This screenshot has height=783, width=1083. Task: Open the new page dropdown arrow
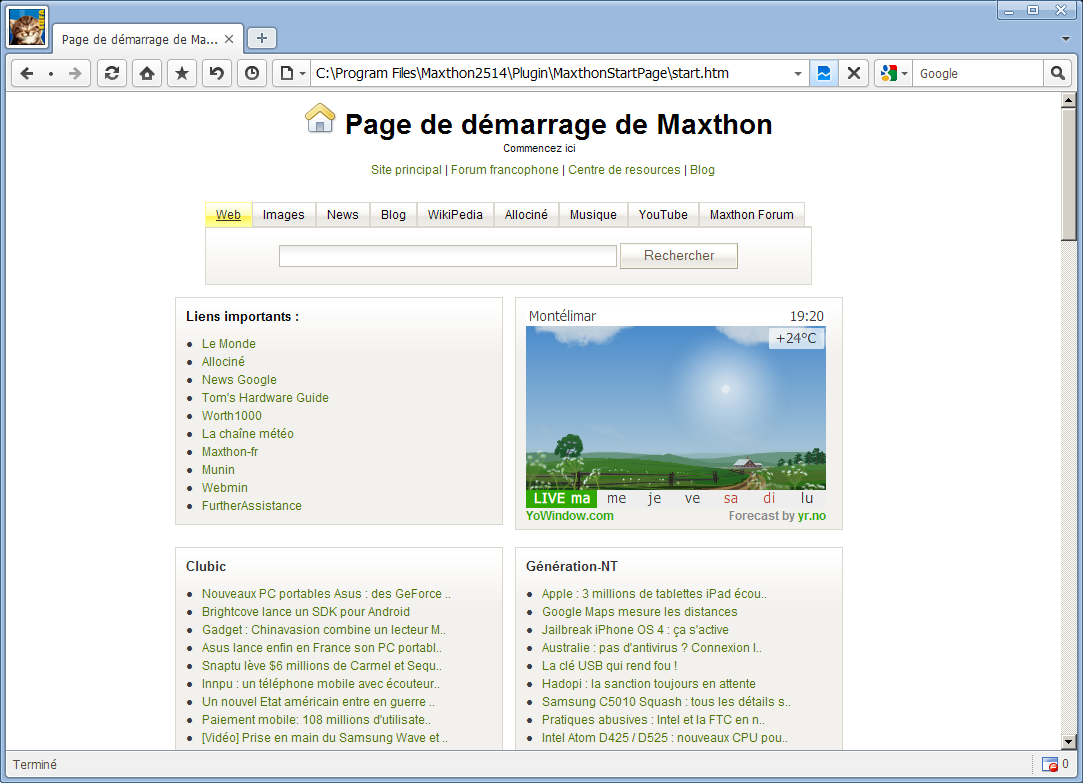pos(303,73)
